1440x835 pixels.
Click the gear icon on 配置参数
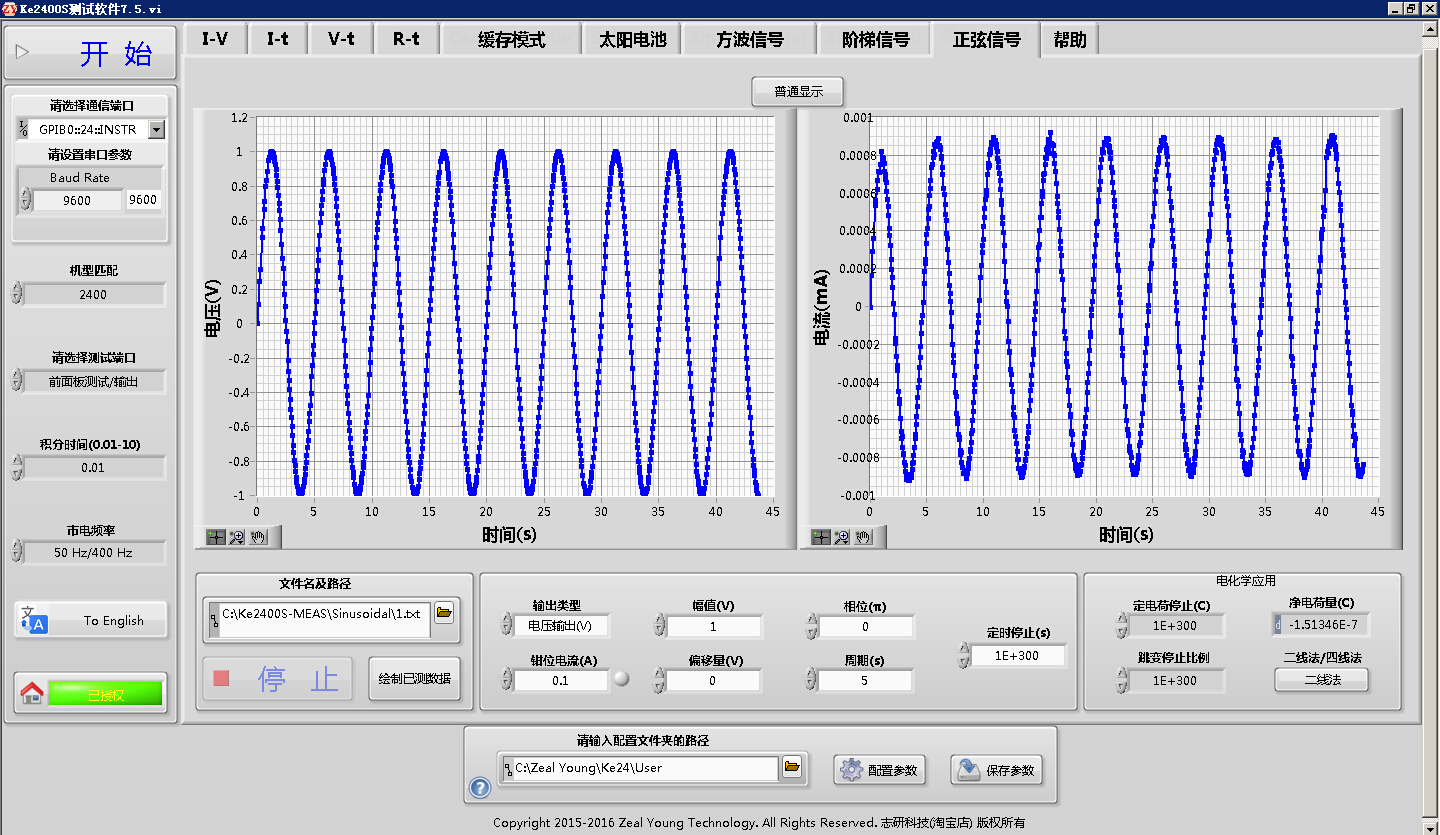pos(851,770)
